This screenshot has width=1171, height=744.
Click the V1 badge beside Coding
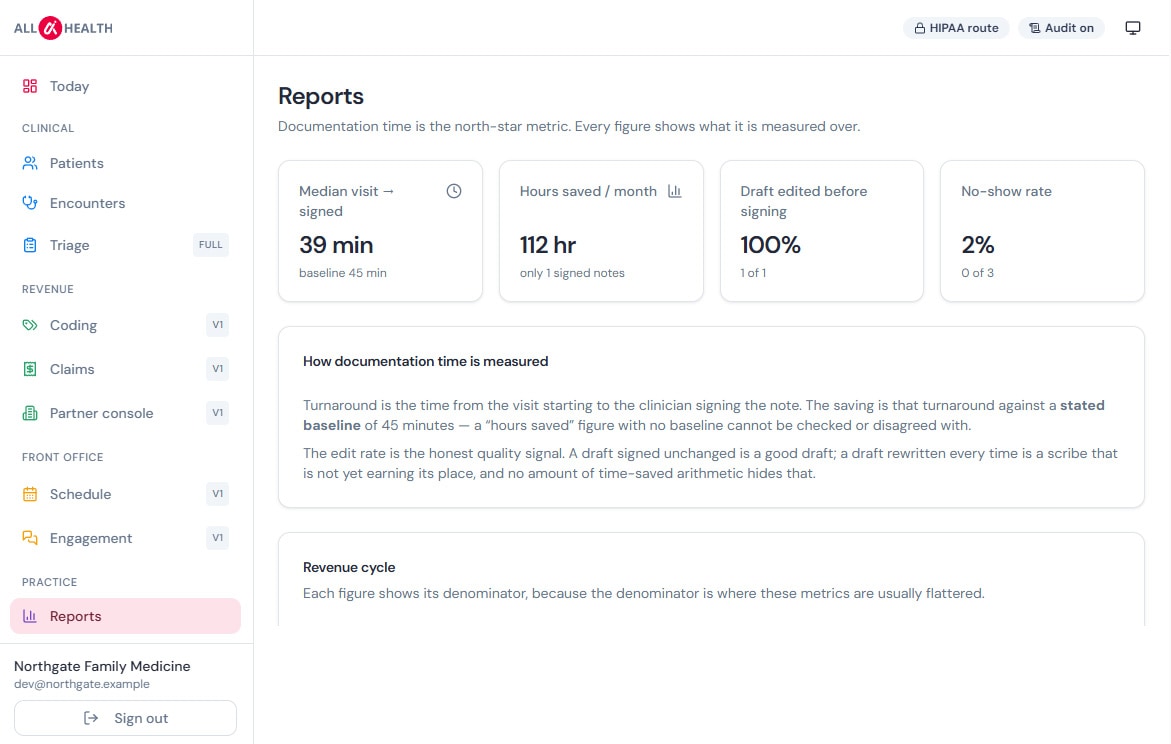[217, 325]
